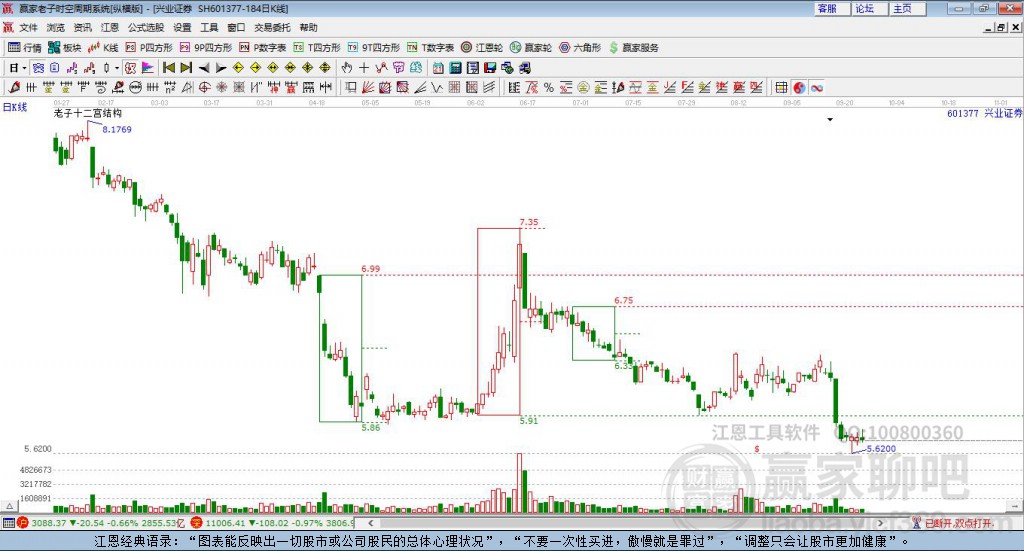Step chart left with black arrow
Image resolution: width=1024 pixels, height=551 pixels.
204,68
